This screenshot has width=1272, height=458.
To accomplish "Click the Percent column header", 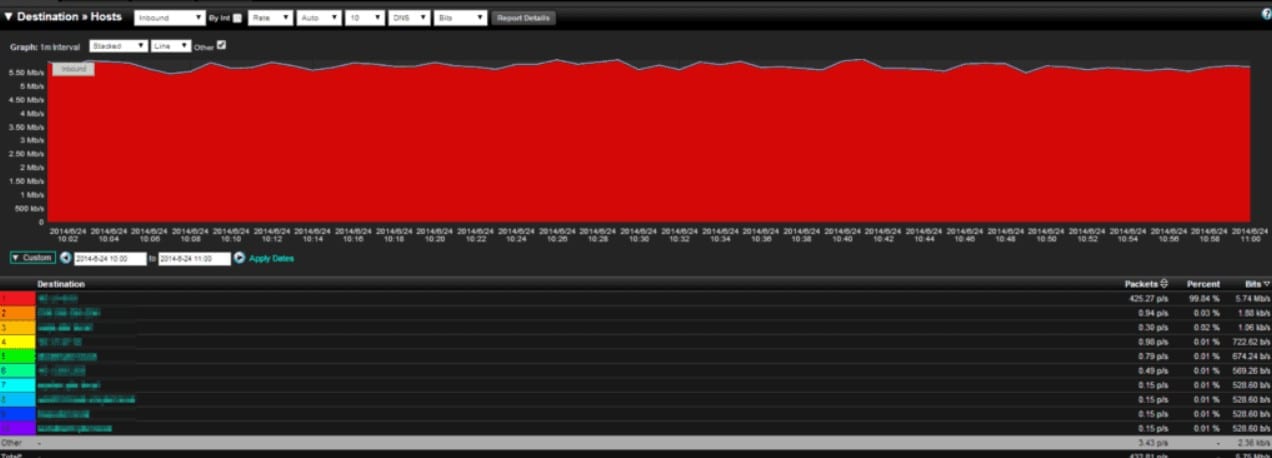I will pos(1203,284).
